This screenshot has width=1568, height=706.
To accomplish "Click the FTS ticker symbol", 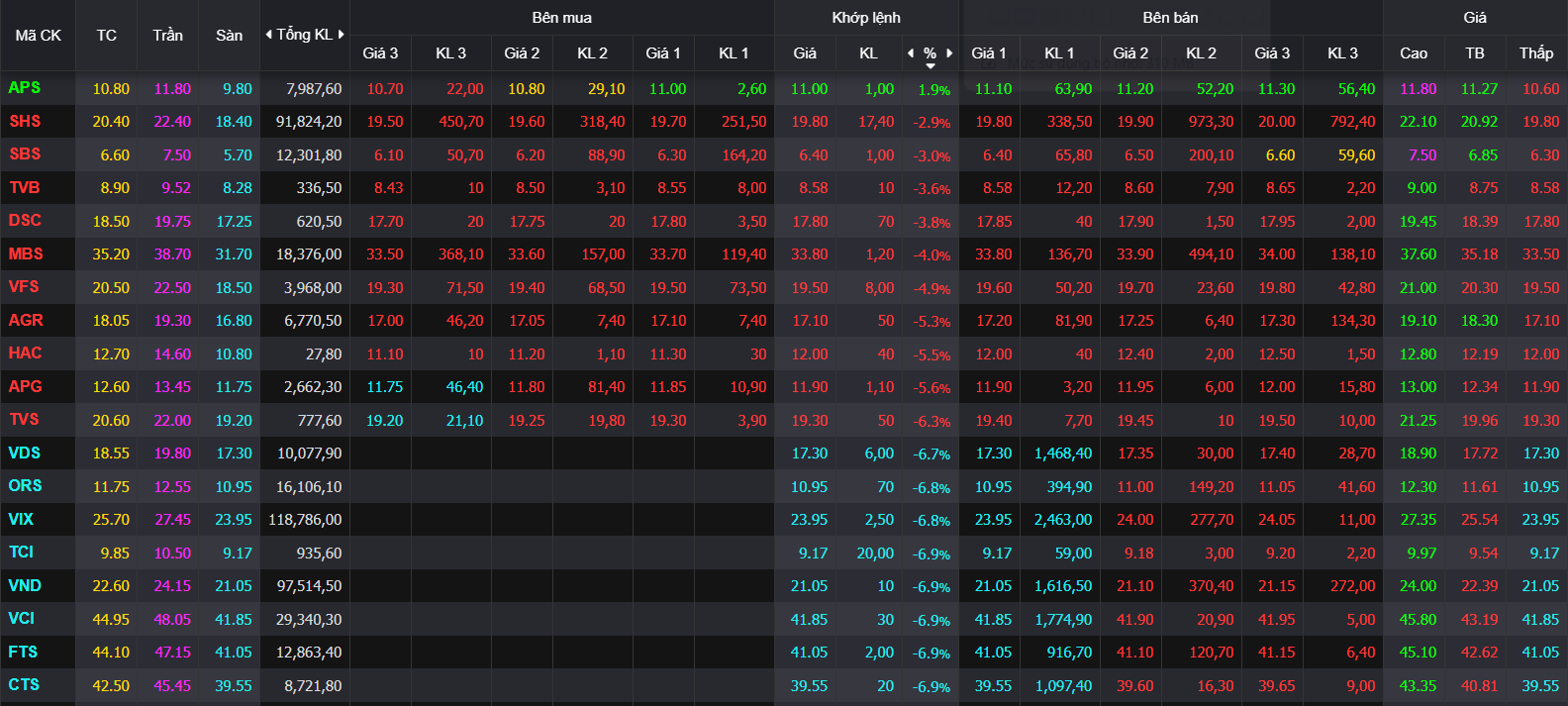I will tap(23, 652).
